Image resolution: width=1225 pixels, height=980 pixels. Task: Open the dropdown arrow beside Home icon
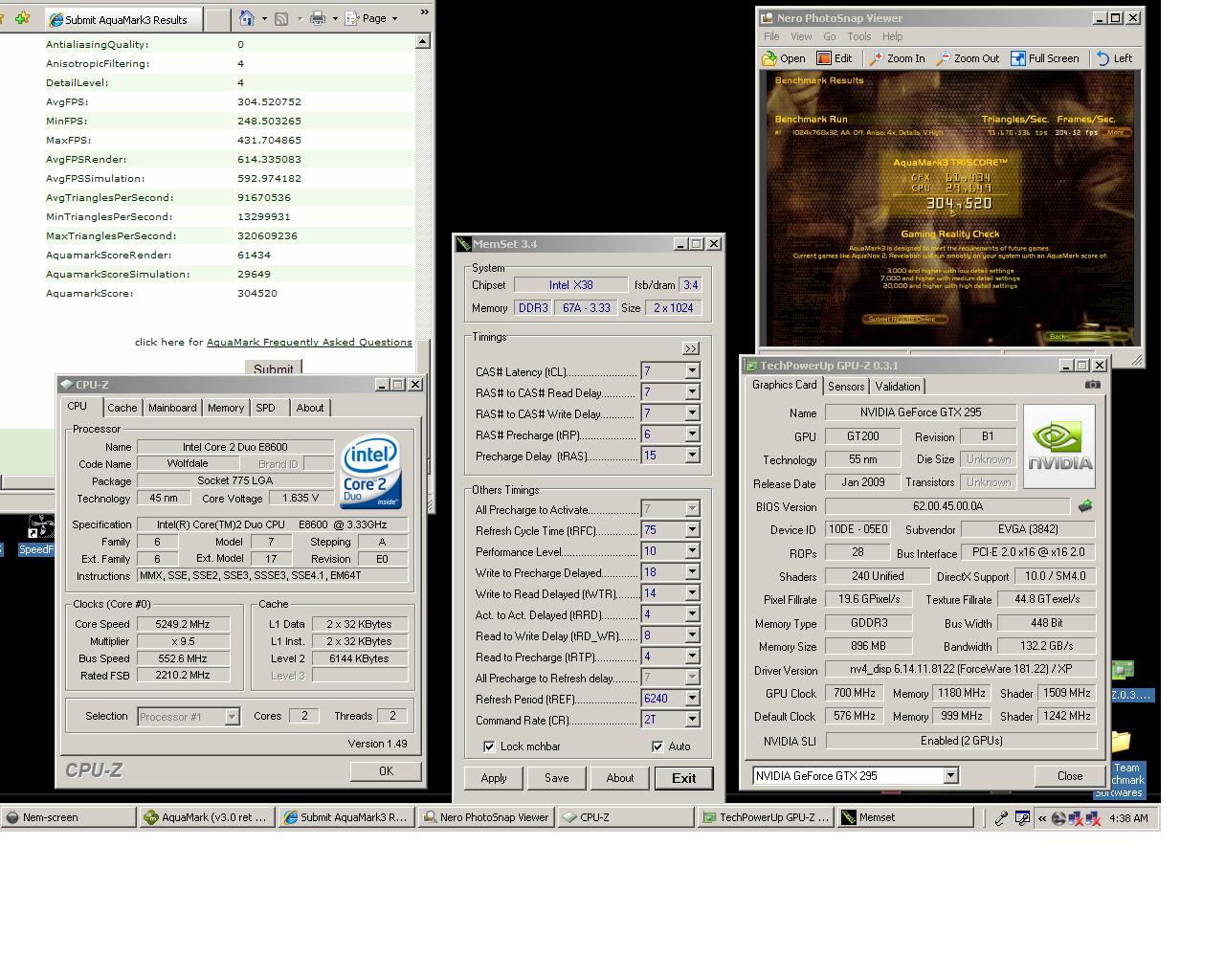[x=262, y=18]
